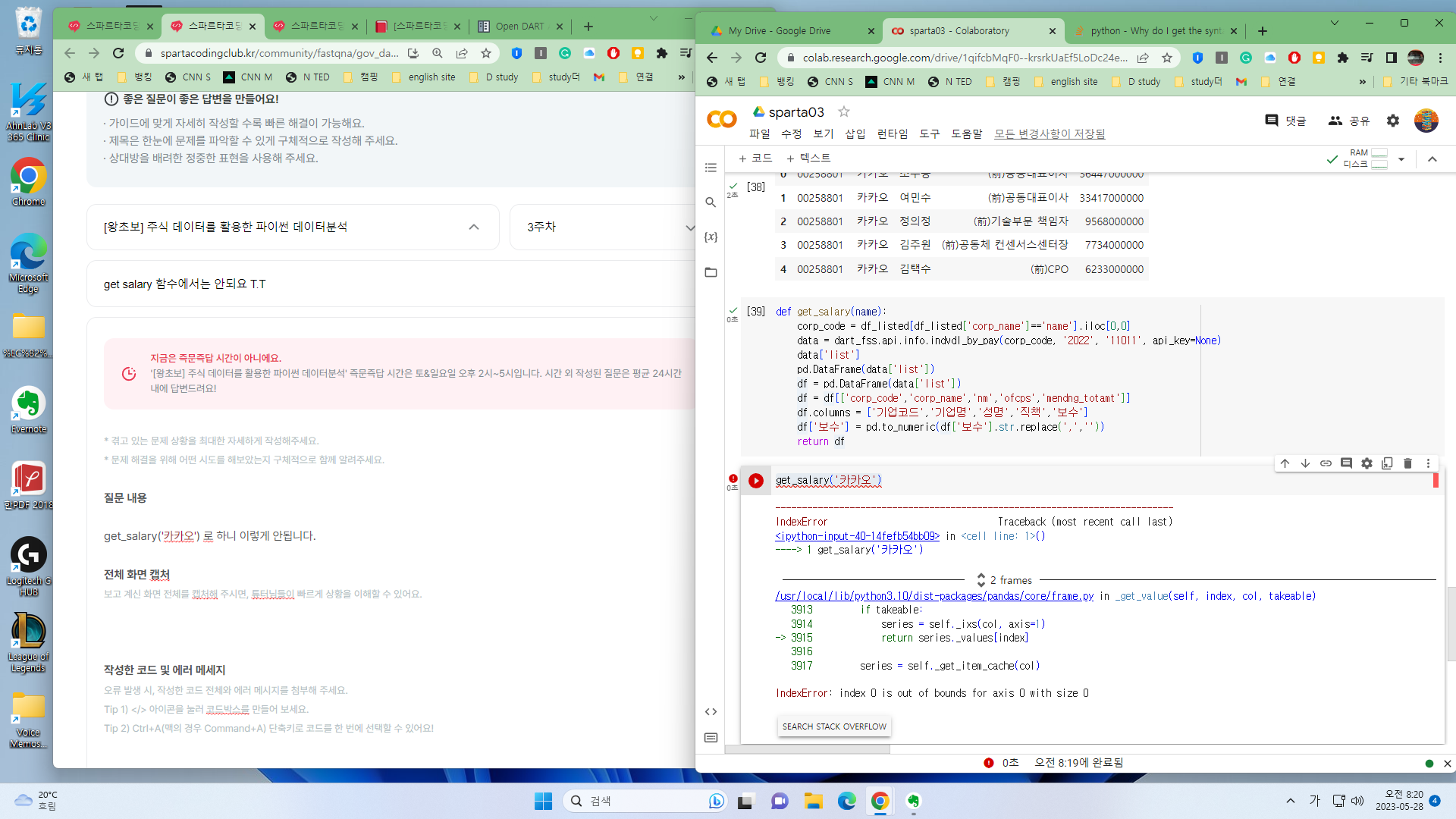
Task: Open Windows Start menu
Action: point(543,801)
